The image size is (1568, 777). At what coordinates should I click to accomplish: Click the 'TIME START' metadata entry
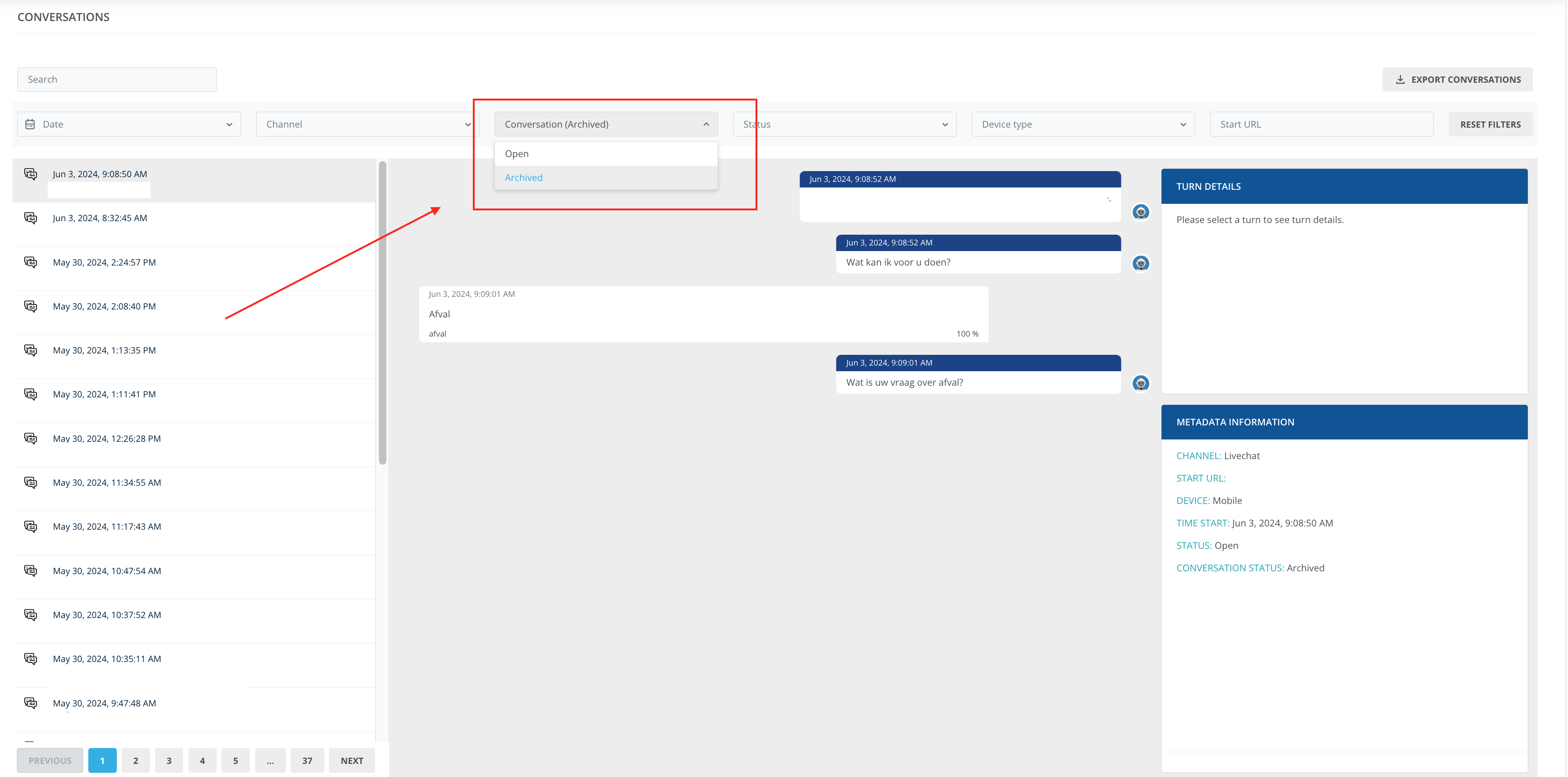(x=1254, y=523)
